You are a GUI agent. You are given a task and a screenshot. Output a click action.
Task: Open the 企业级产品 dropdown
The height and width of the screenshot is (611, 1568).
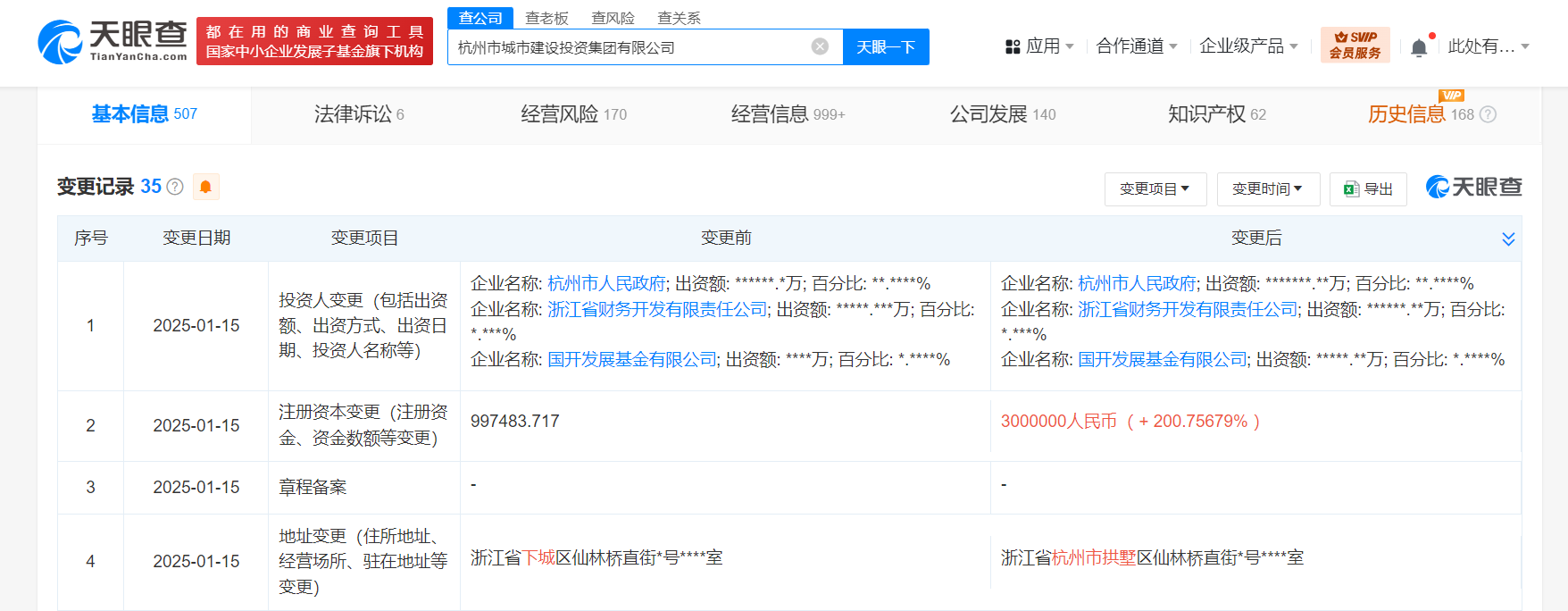pos(1248,46)
